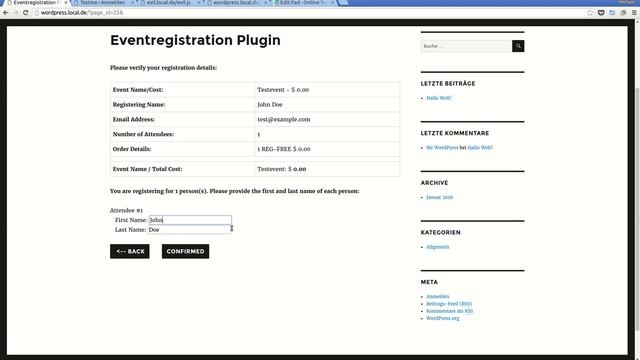
Task: Bookmark this page with the star icon
Action: tap(590, 13)
